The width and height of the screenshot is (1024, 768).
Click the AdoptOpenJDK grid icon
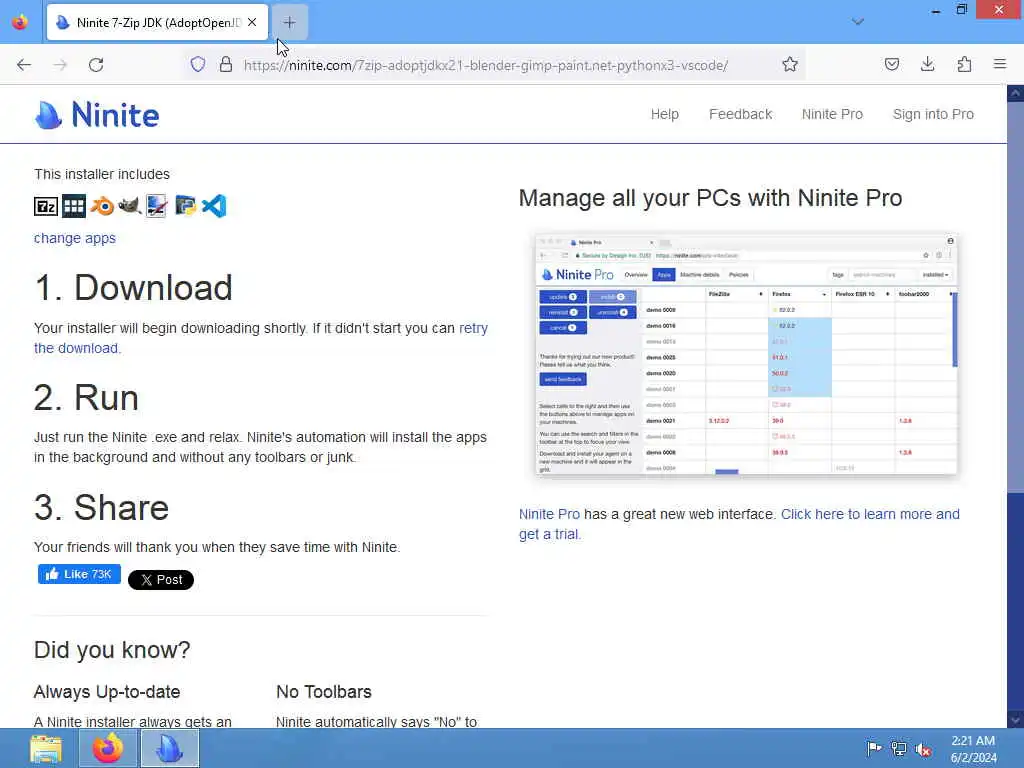click(x=74, y=206)
